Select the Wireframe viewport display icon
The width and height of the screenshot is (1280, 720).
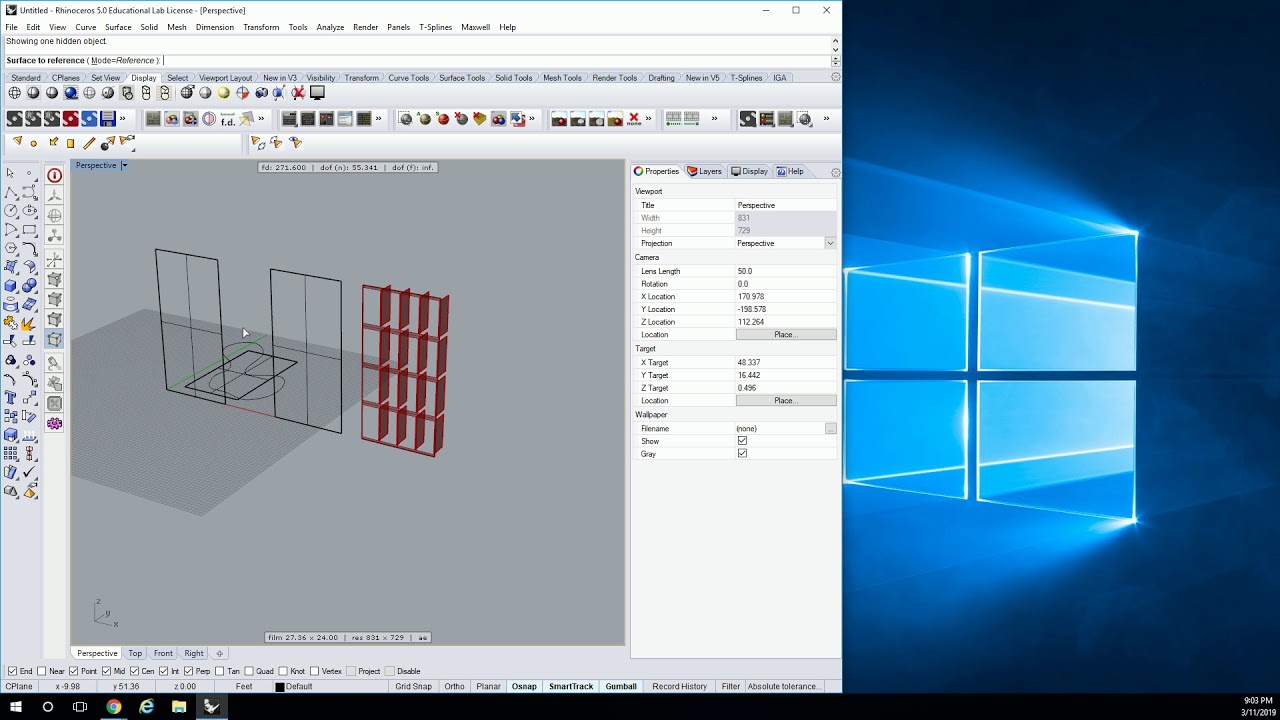(x=14, y=93)
